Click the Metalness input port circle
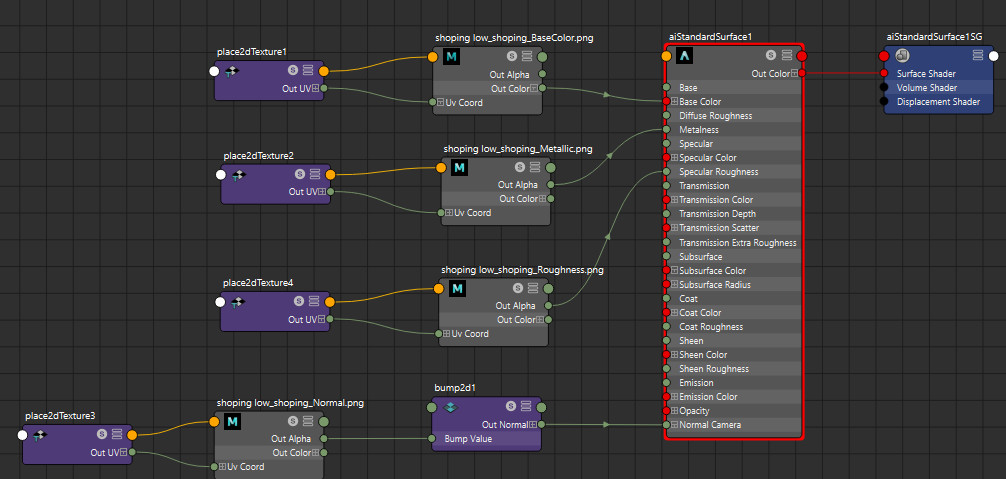The height and width of the screenshot is (479, 1006). [x=667, y=130]
